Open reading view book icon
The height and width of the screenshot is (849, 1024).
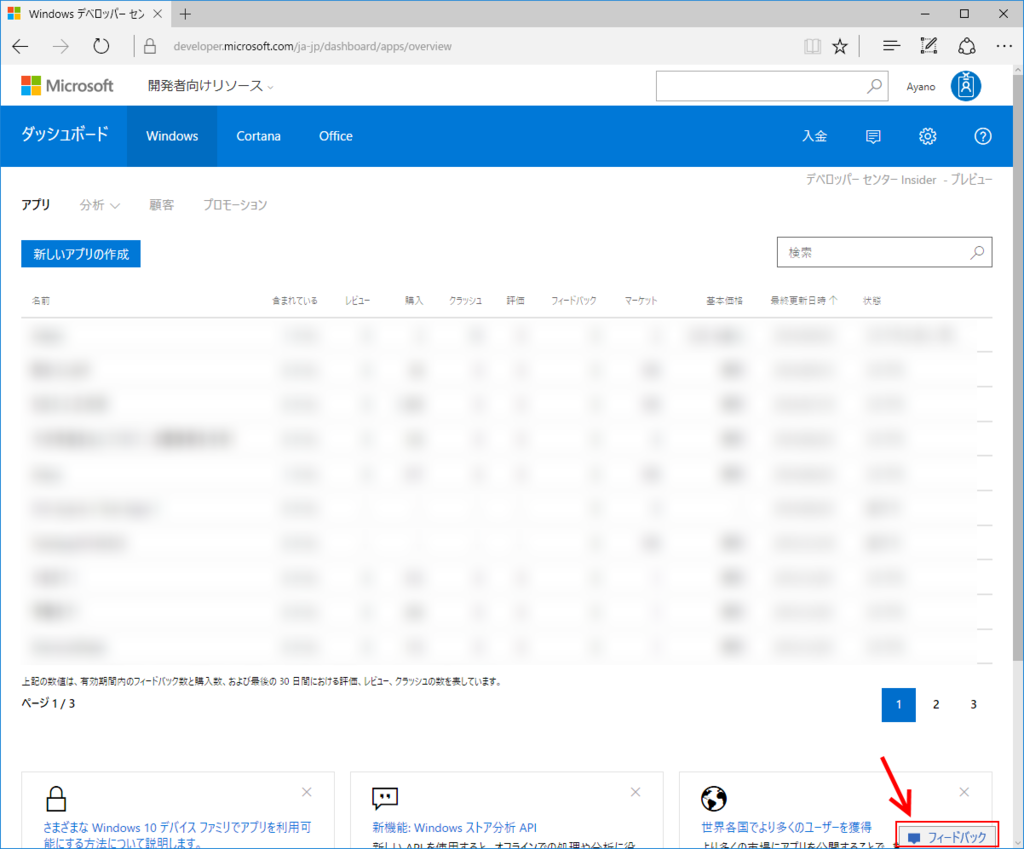pyautogui.click(x=812, y=46)
